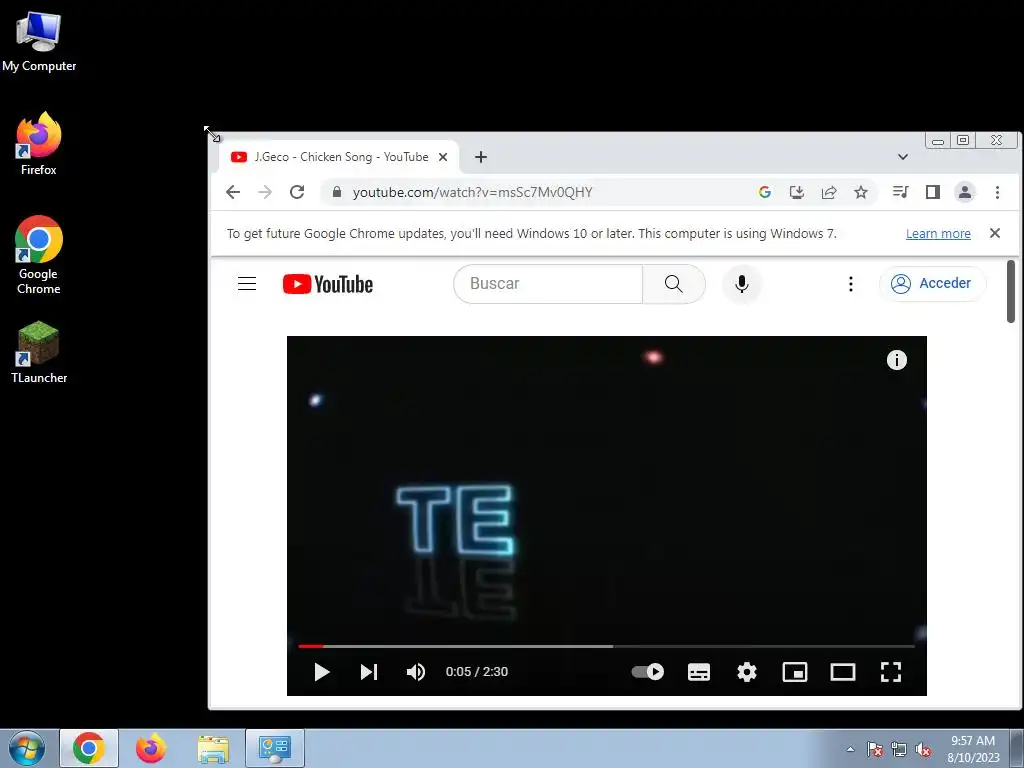Open Chrome three-dot menu

click(x=997, y=192)
